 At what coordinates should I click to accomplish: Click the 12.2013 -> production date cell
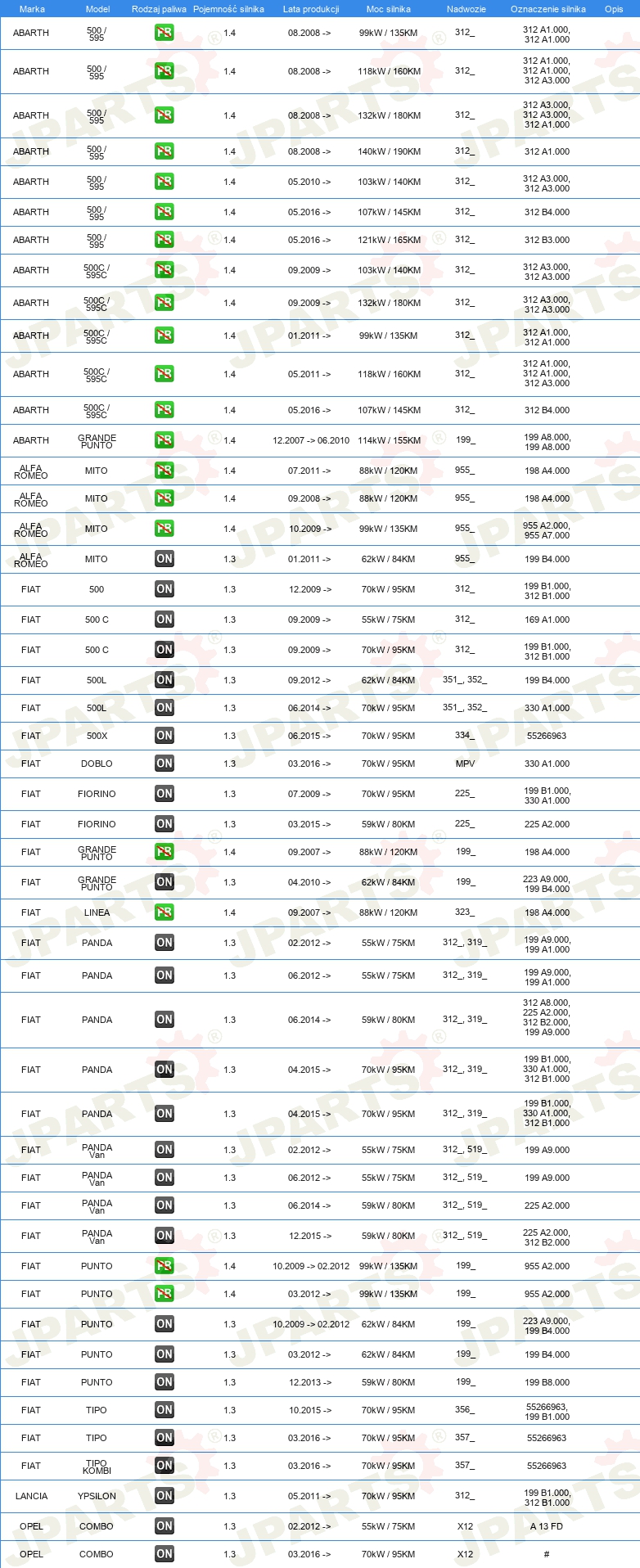click(x=310, y=1382)
